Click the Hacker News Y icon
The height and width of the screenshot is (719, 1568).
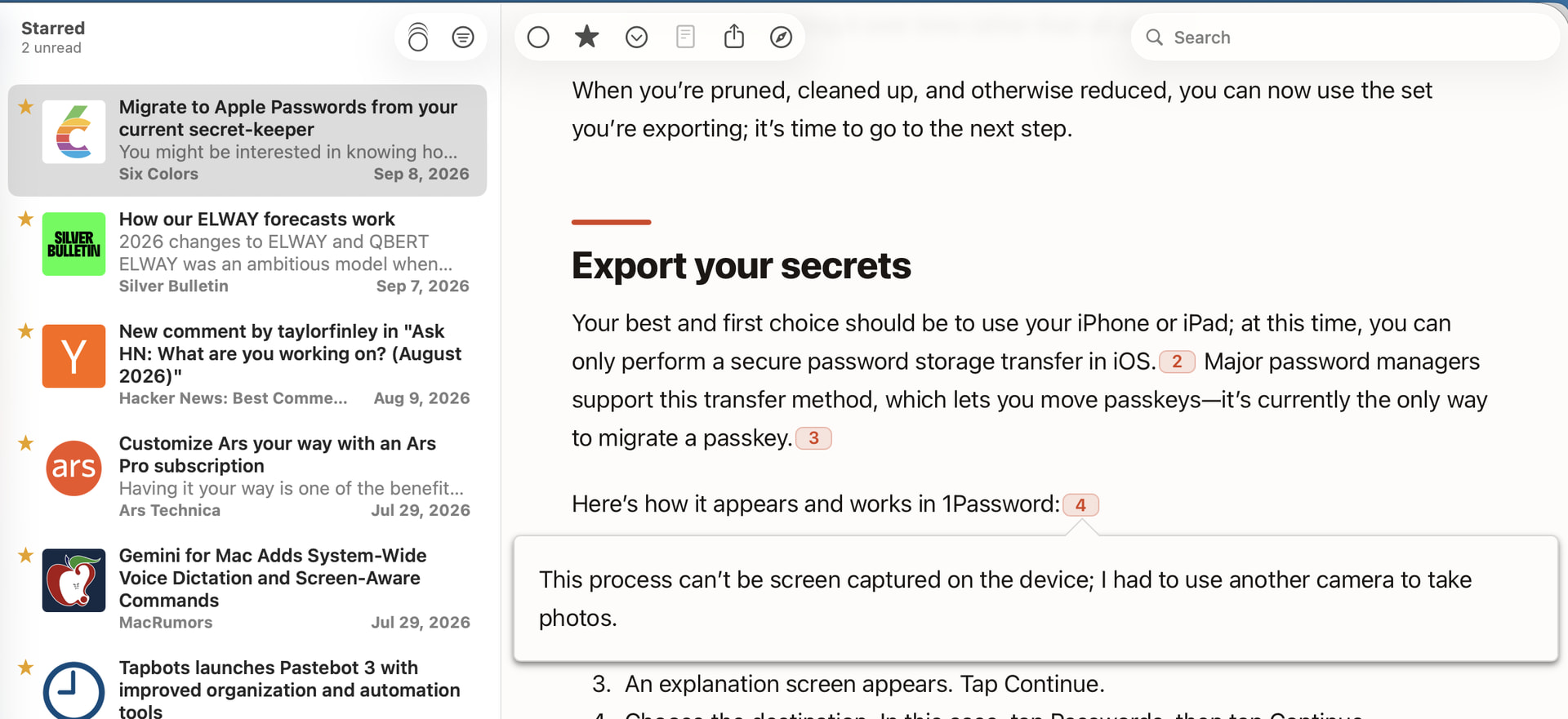73,356
